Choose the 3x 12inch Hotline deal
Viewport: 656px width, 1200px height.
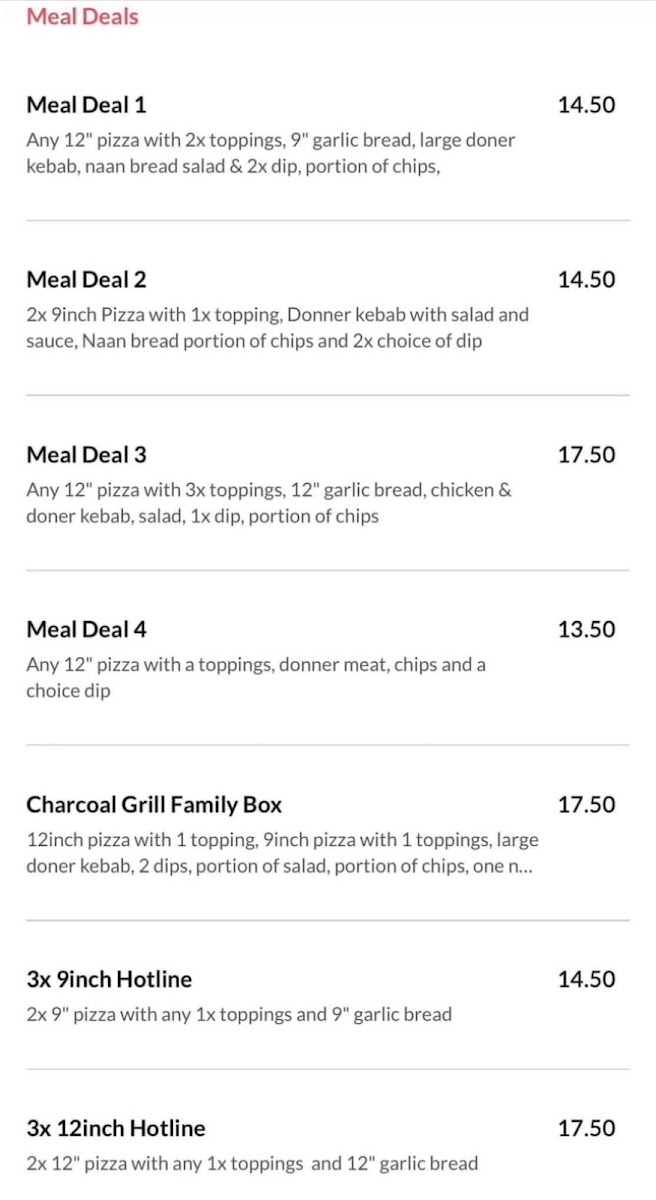tap(115, 1129)
